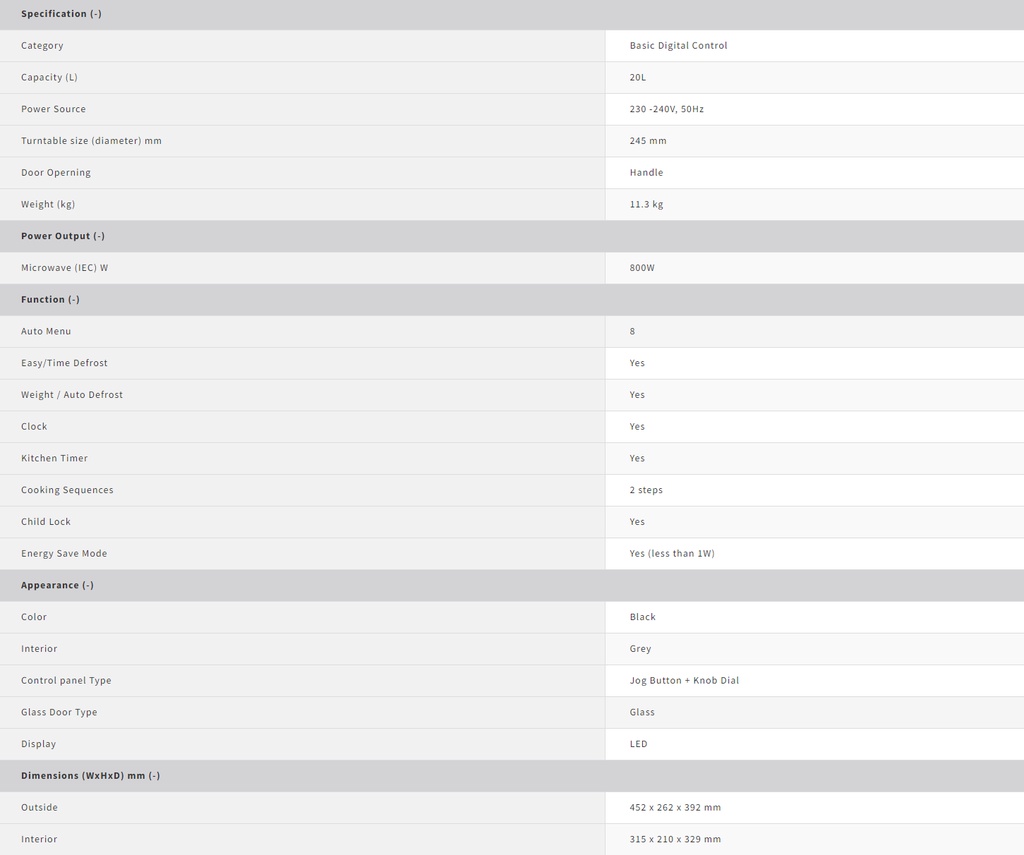This screenshot has height=855, width=1024.
Task: Select the 245 mm turntable size value
Action: point(648,141)
